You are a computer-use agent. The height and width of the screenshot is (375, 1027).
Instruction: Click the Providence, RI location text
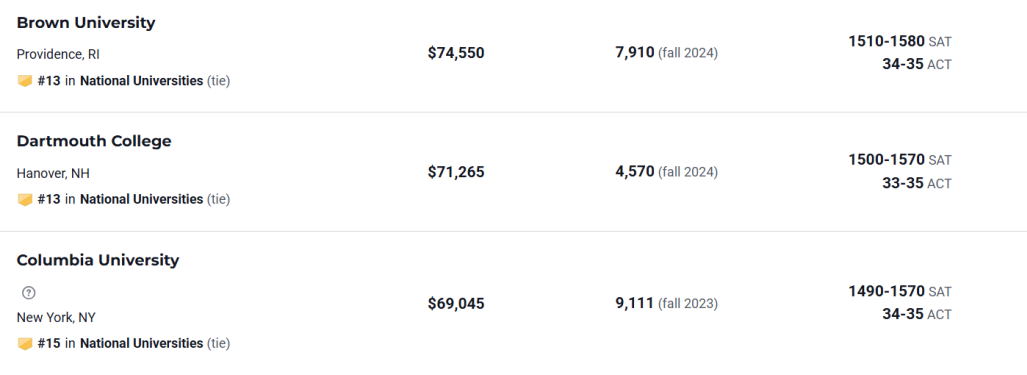(x=58, y=54)
